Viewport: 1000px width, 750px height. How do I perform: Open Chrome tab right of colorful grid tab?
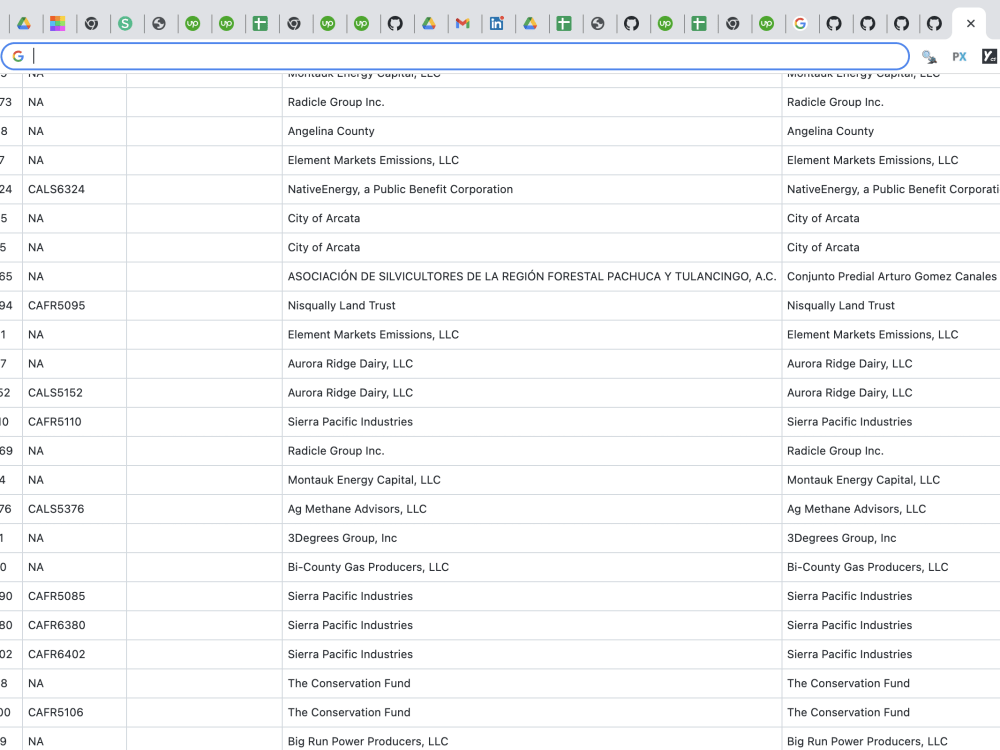(91, 24)
